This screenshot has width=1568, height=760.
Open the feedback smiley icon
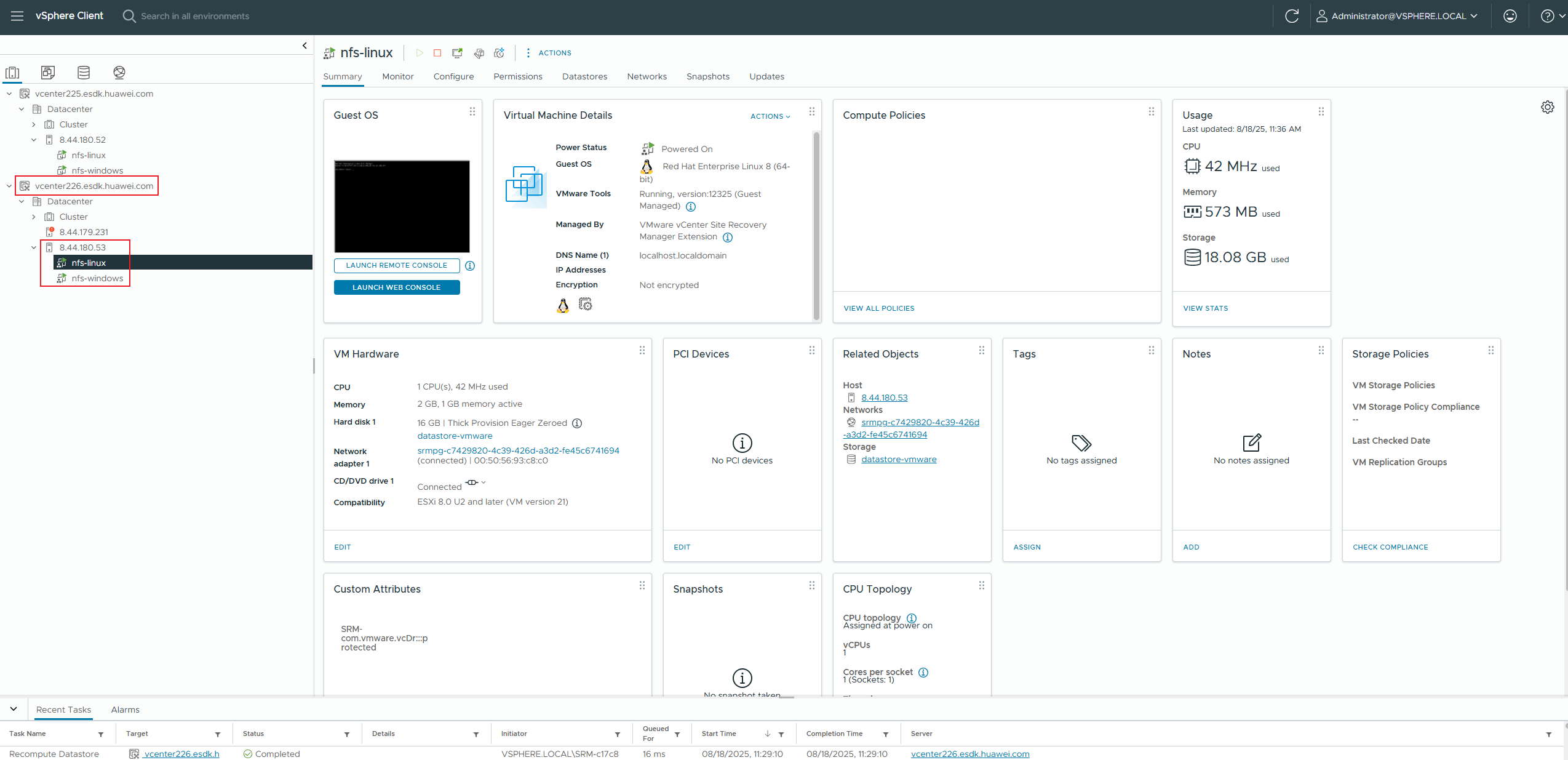[1510, 16]
